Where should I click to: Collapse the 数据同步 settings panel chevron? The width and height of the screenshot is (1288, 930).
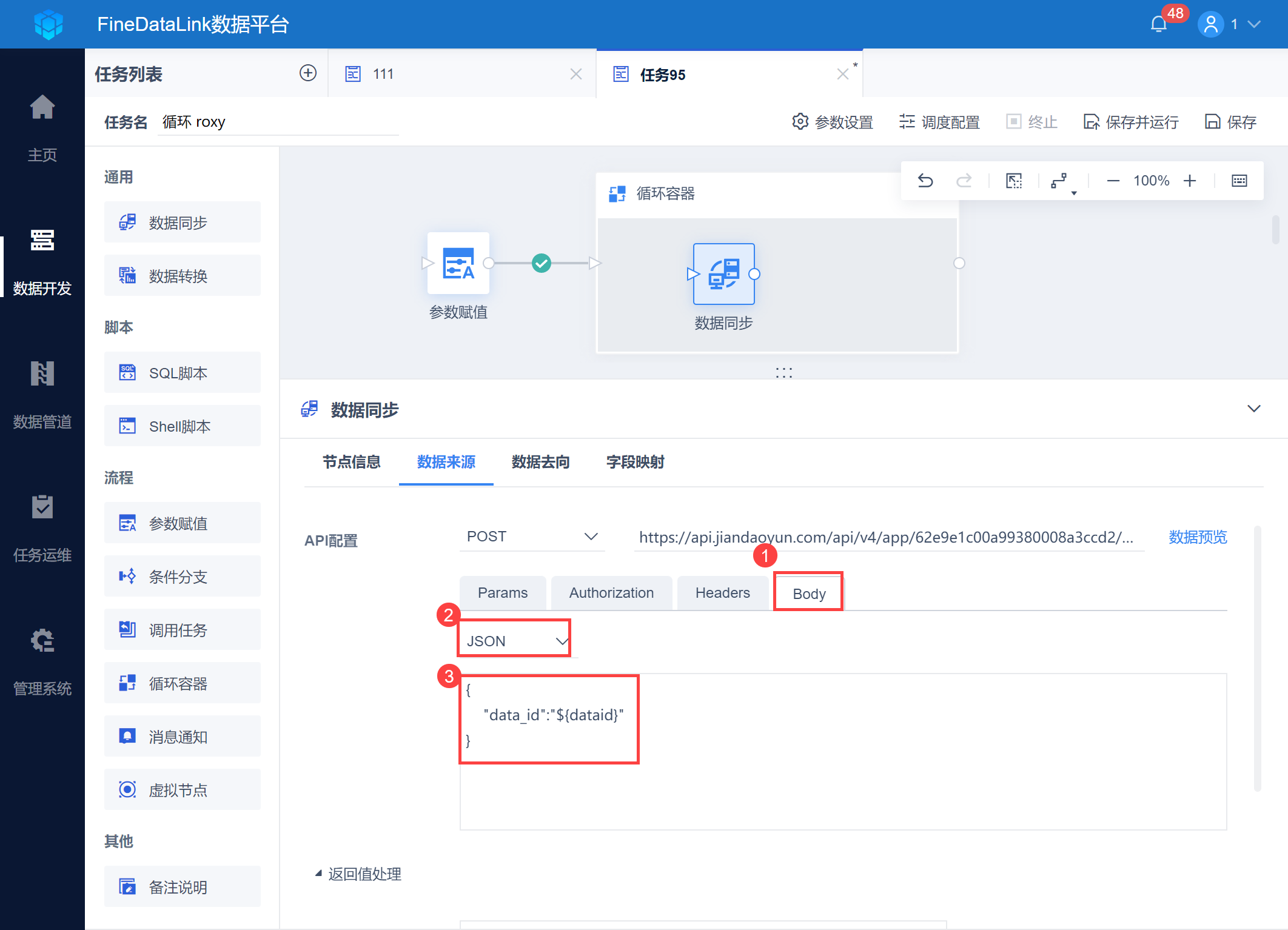pos(1253,409)
